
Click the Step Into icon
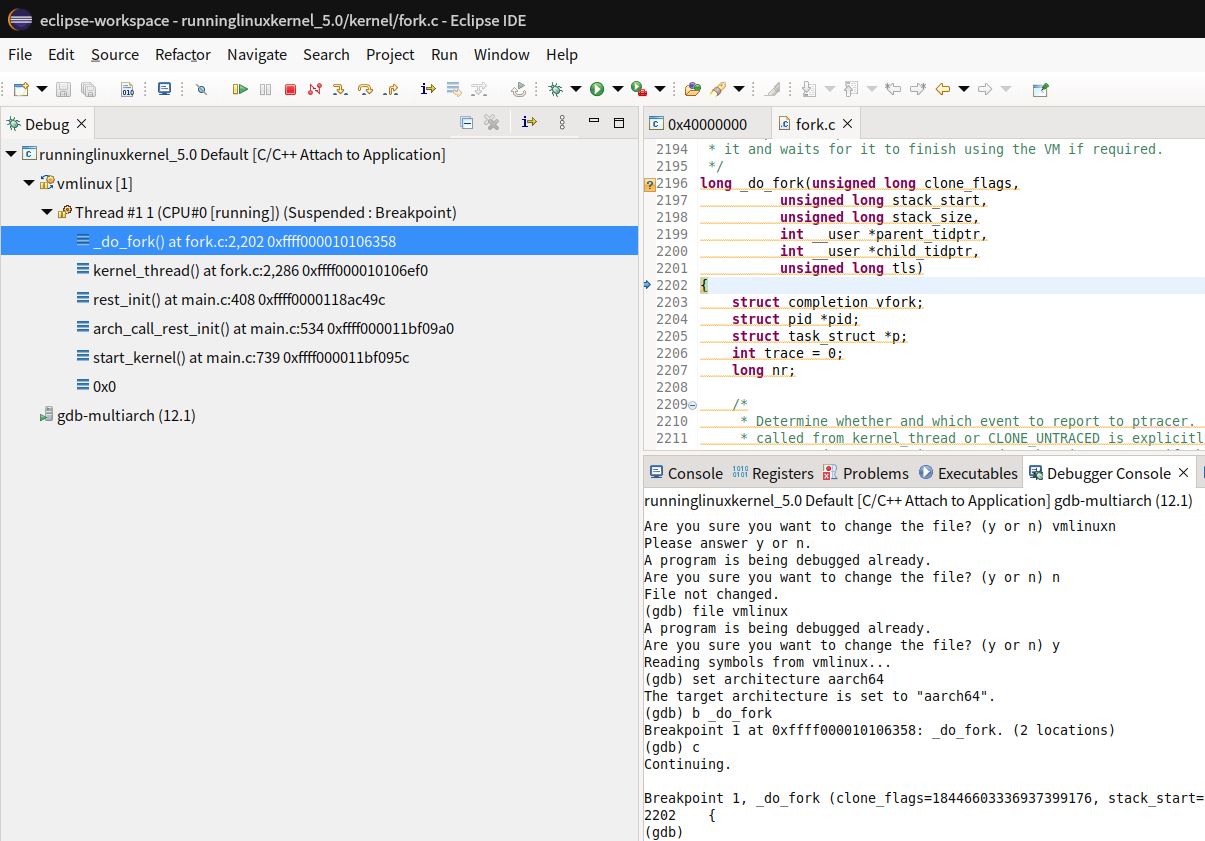[340, 89]
